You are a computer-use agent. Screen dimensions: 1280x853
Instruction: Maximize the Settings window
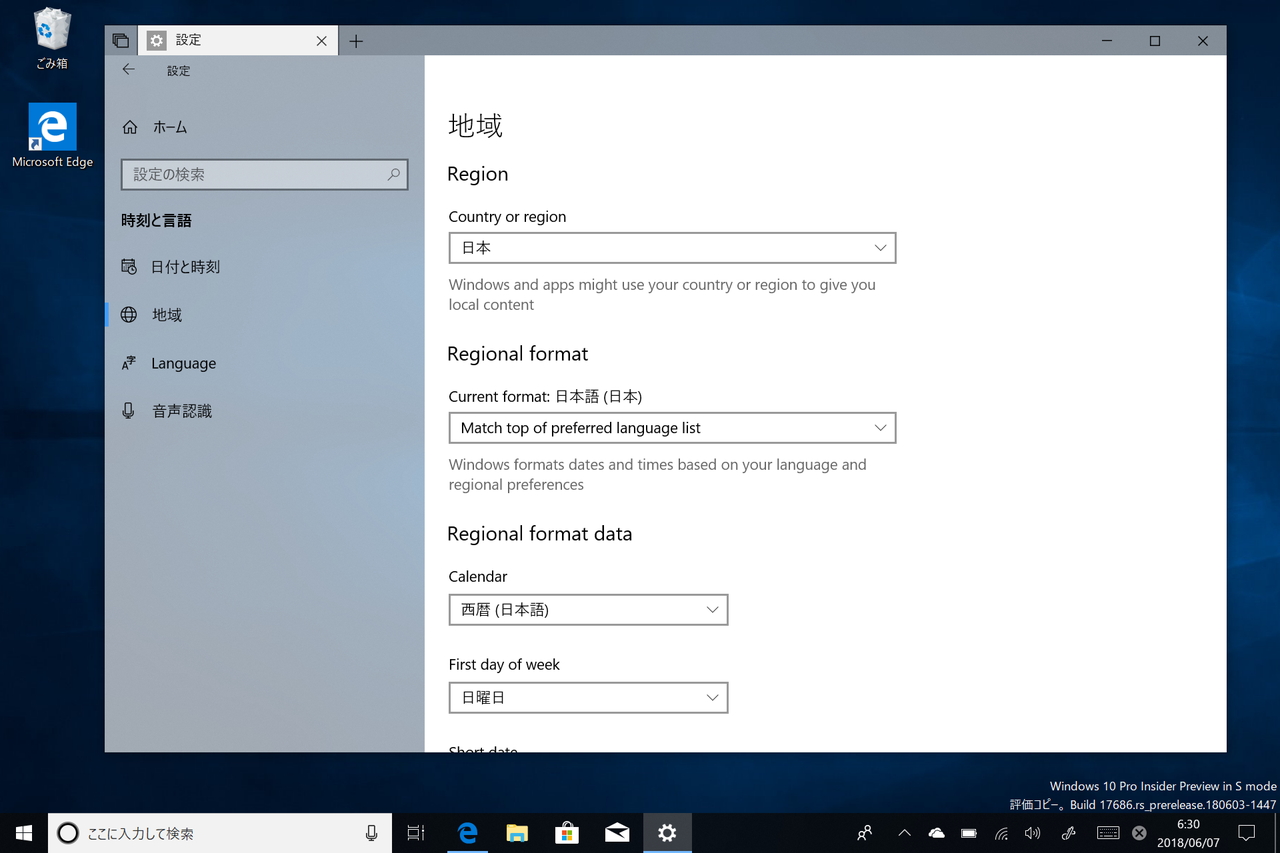click(x=1155, y=41)
